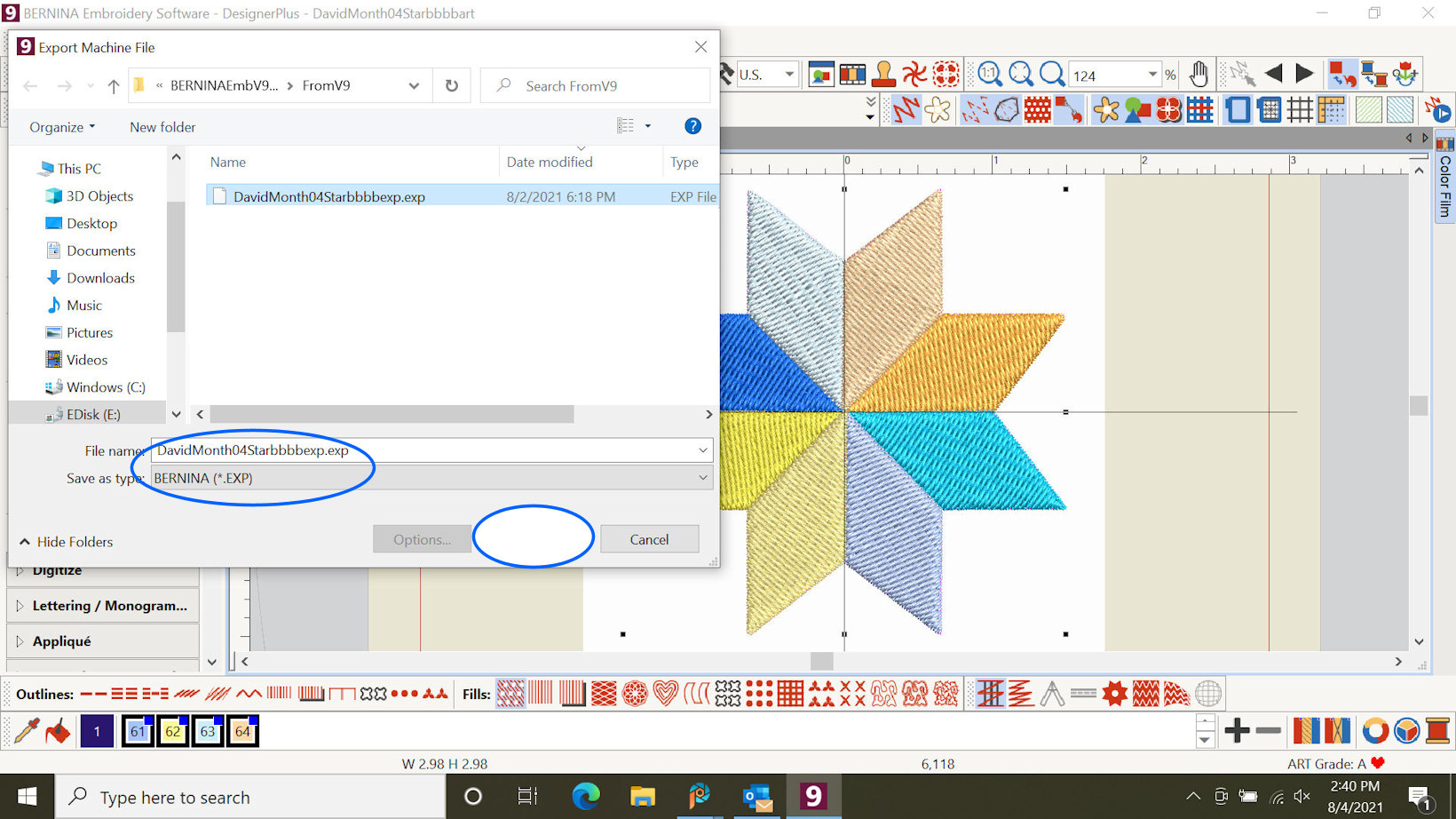Select the red starburst gear effect icon

tap(1114, 694)
